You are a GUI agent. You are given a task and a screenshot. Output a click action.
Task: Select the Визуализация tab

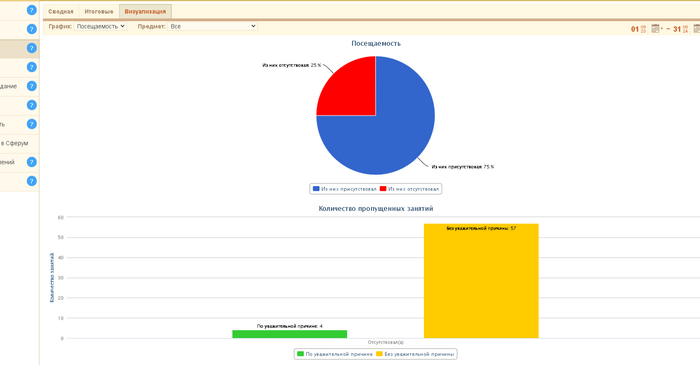tap(145, 12)
